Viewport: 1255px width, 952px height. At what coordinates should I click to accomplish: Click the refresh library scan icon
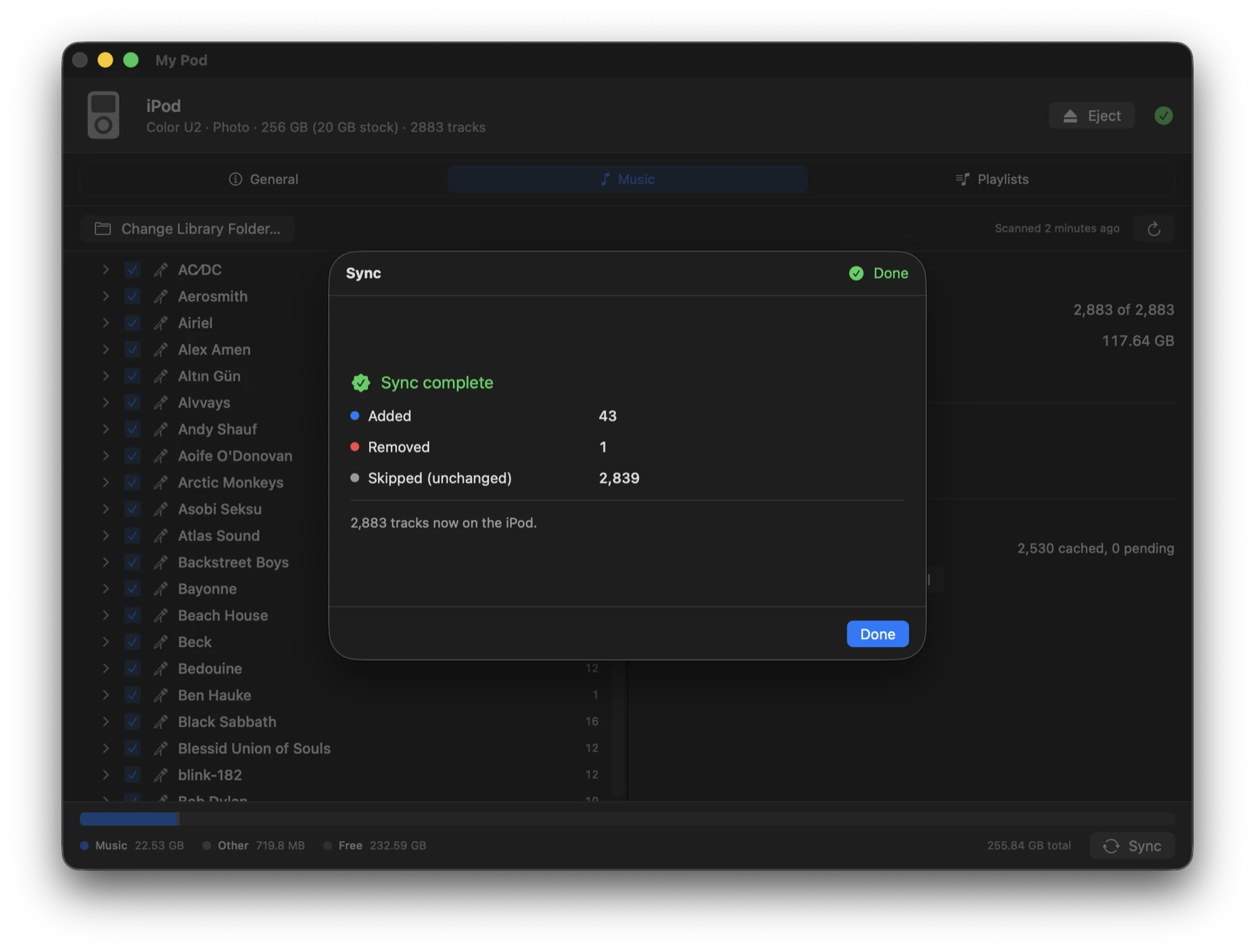pos(1154,229)
